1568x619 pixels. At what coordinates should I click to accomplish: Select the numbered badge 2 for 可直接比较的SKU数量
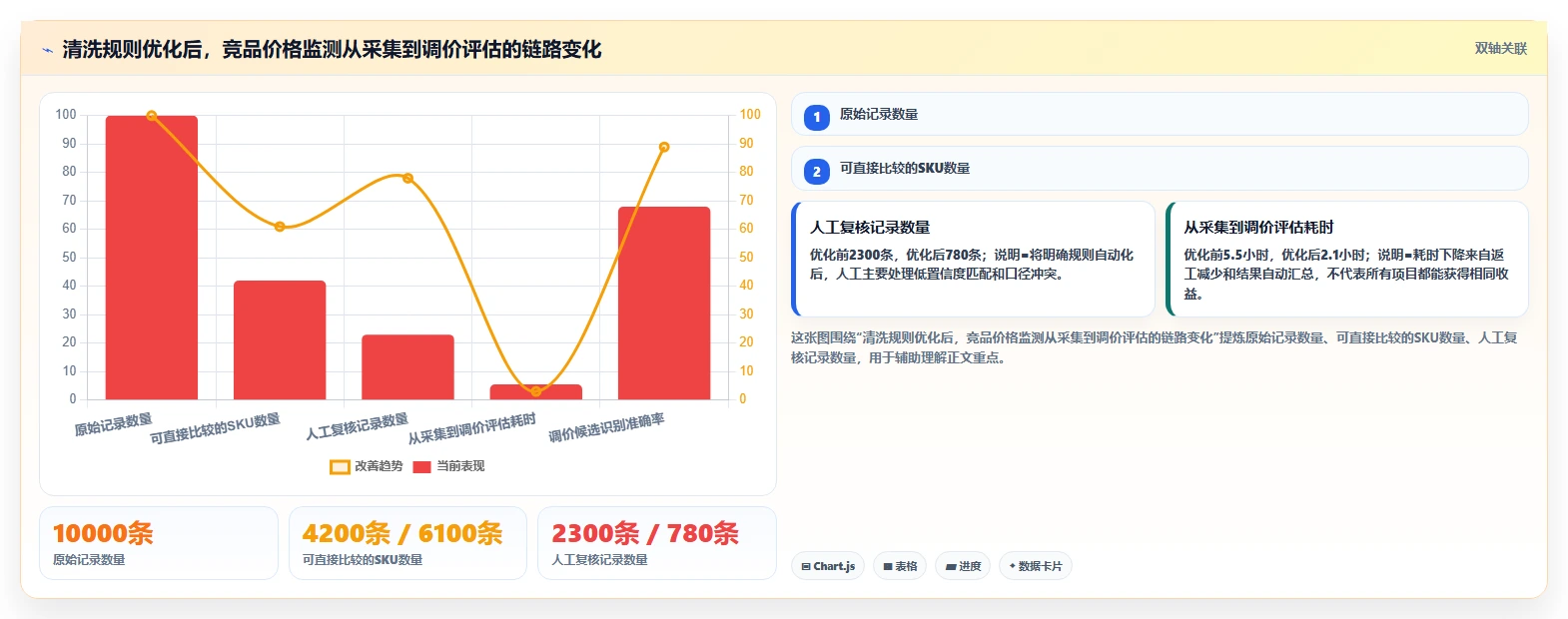(x=816, y=171)
